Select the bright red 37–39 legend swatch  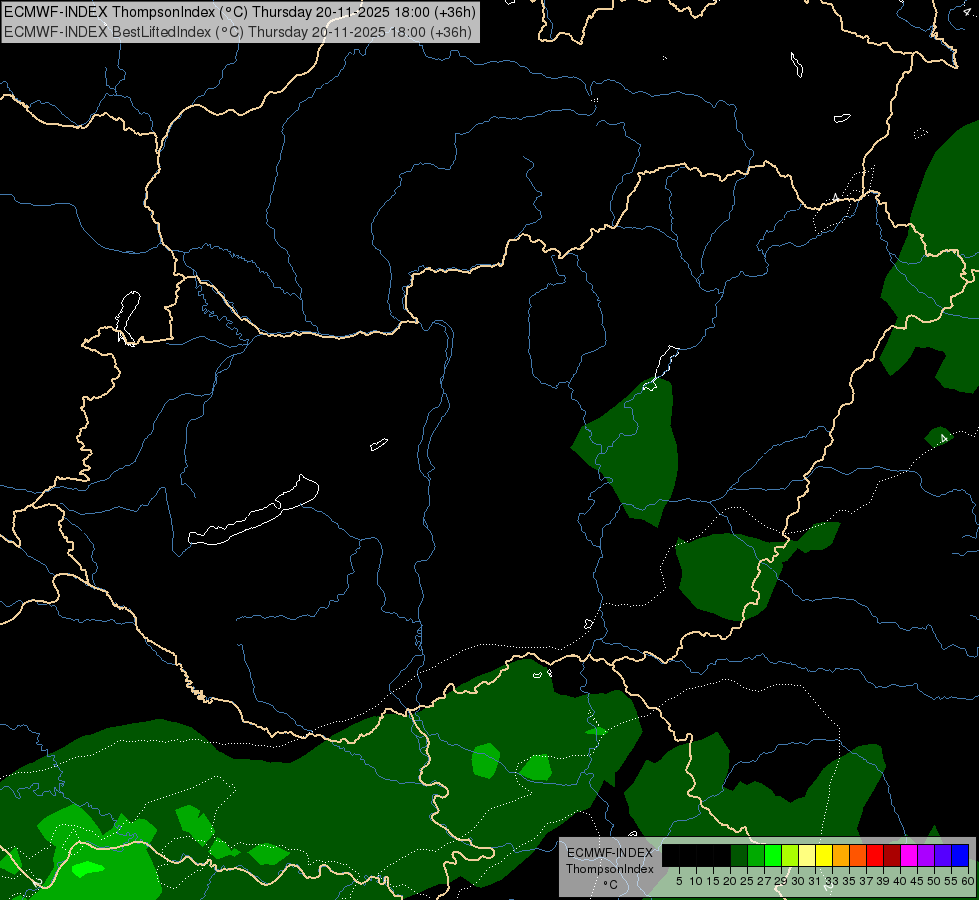875,855
